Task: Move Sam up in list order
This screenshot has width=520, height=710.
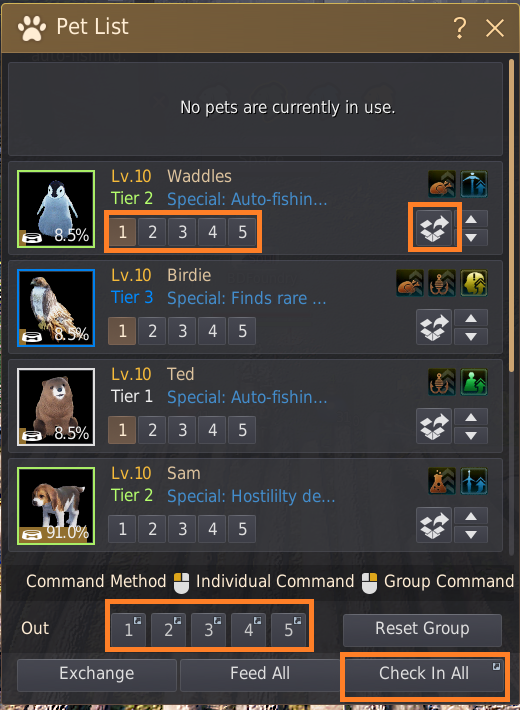Action: coord(471,516)
